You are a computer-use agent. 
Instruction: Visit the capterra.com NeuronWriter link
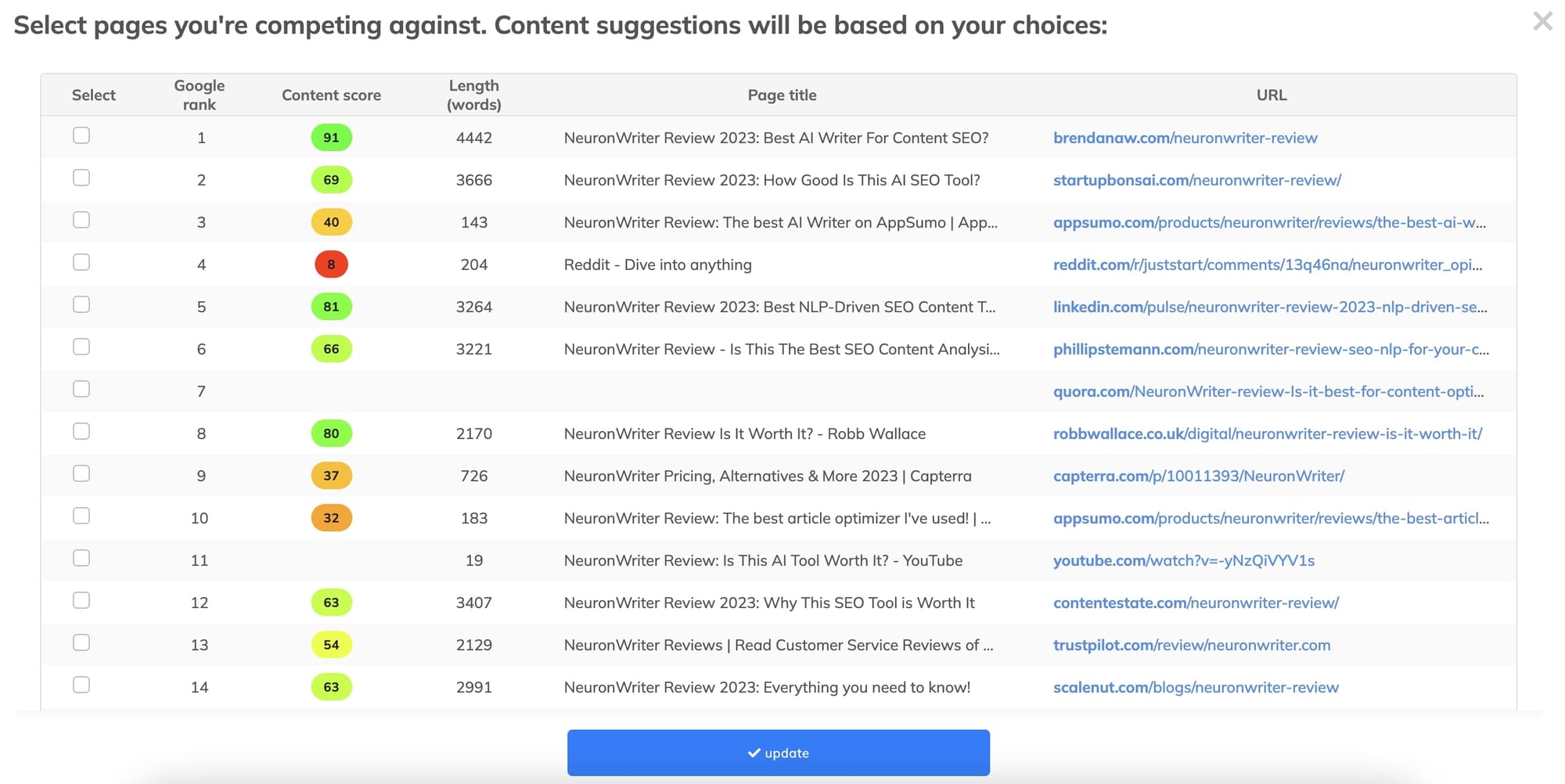[1199, 476]
